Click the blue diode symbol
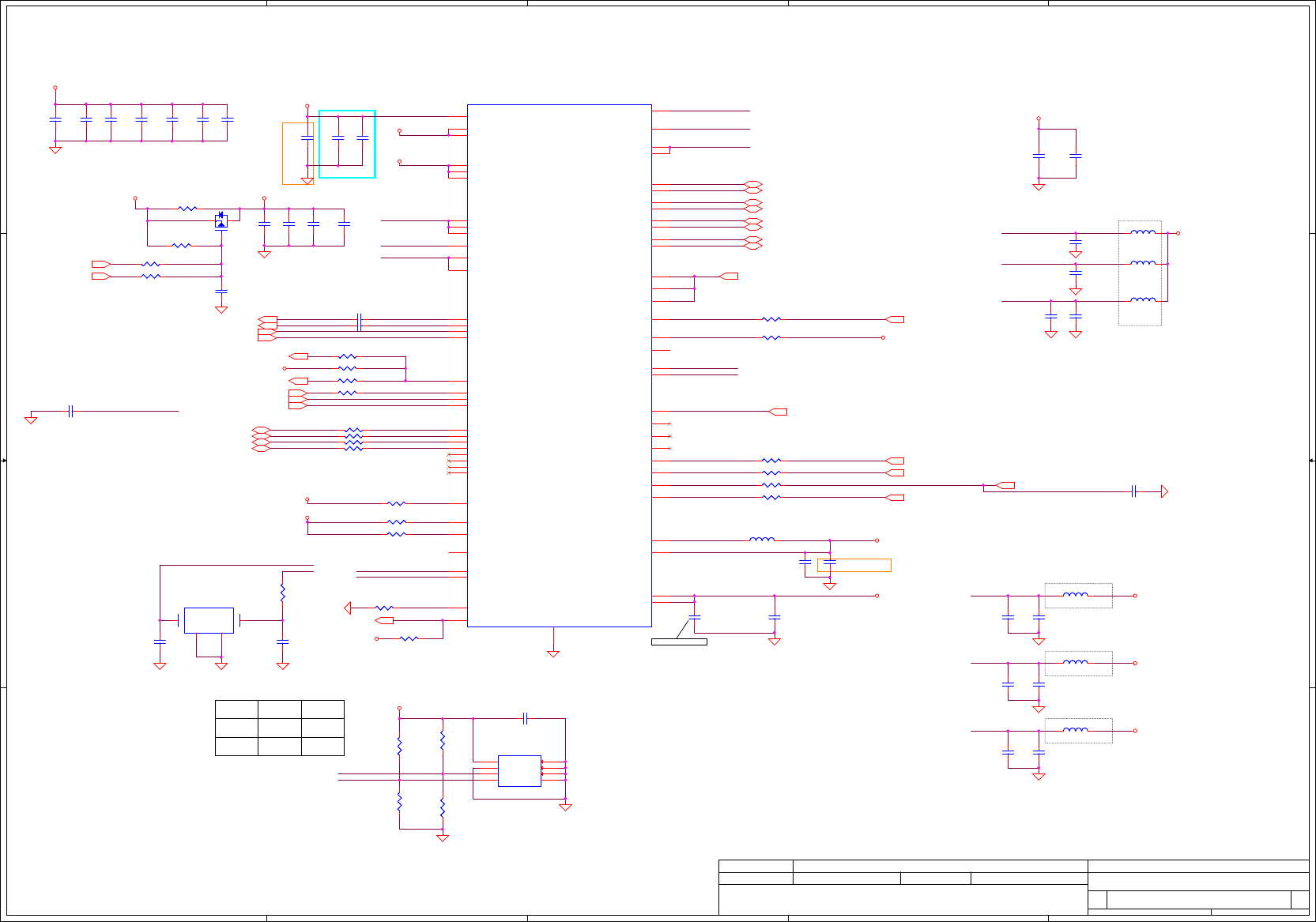 221,220
